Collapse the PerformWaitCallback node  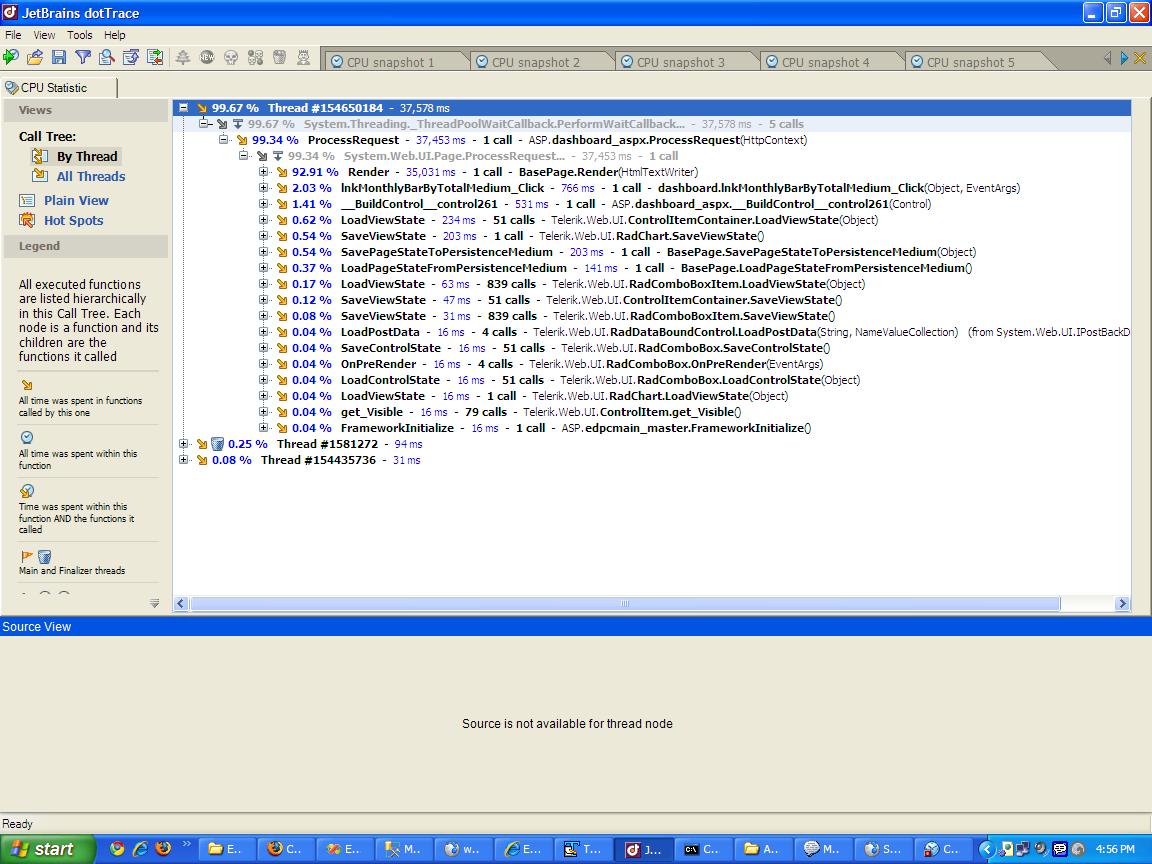[x=204, y=123]
